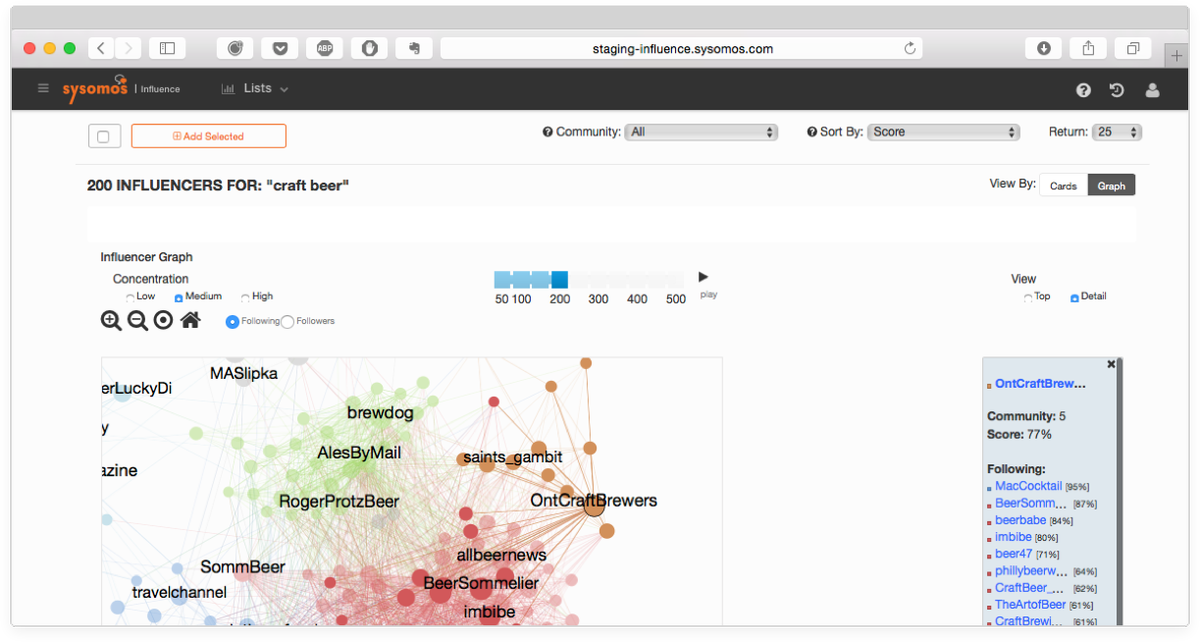Click the detail panel scrollbar
Viewport: 1200px width, 642px height.
tap(1120, 492)
